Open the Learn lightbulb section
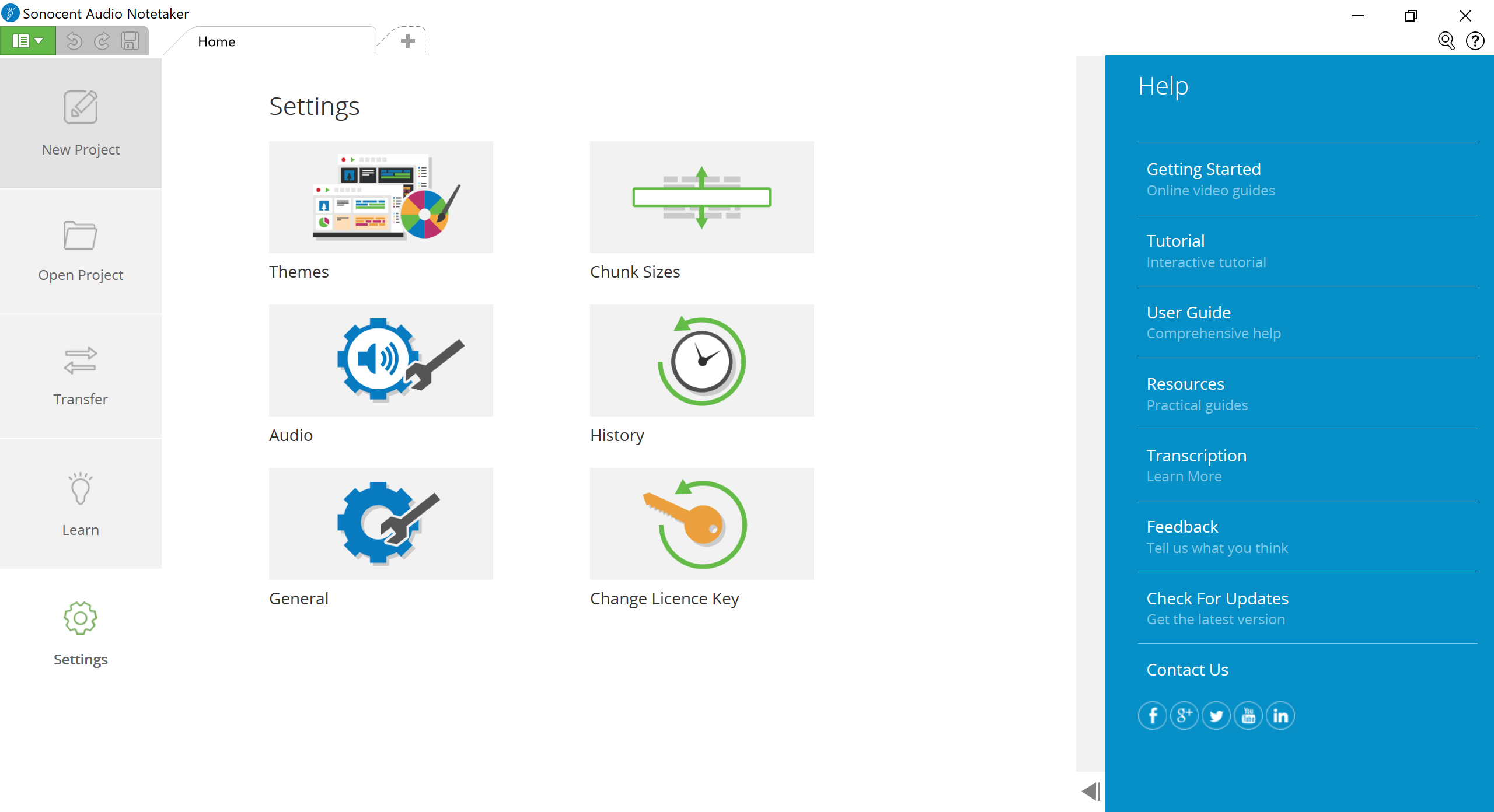 click(x=81, y=504)
